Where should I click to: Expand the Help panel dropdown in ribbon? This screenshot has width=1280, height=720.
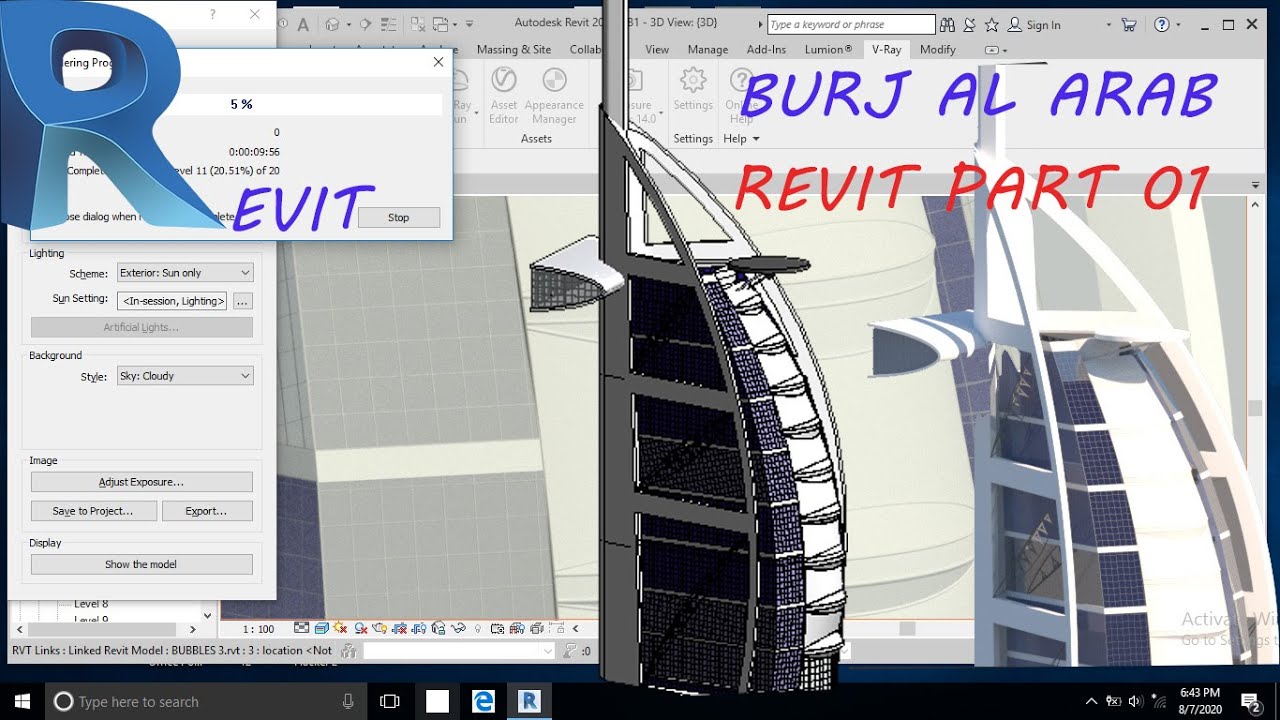click(741, 139)
